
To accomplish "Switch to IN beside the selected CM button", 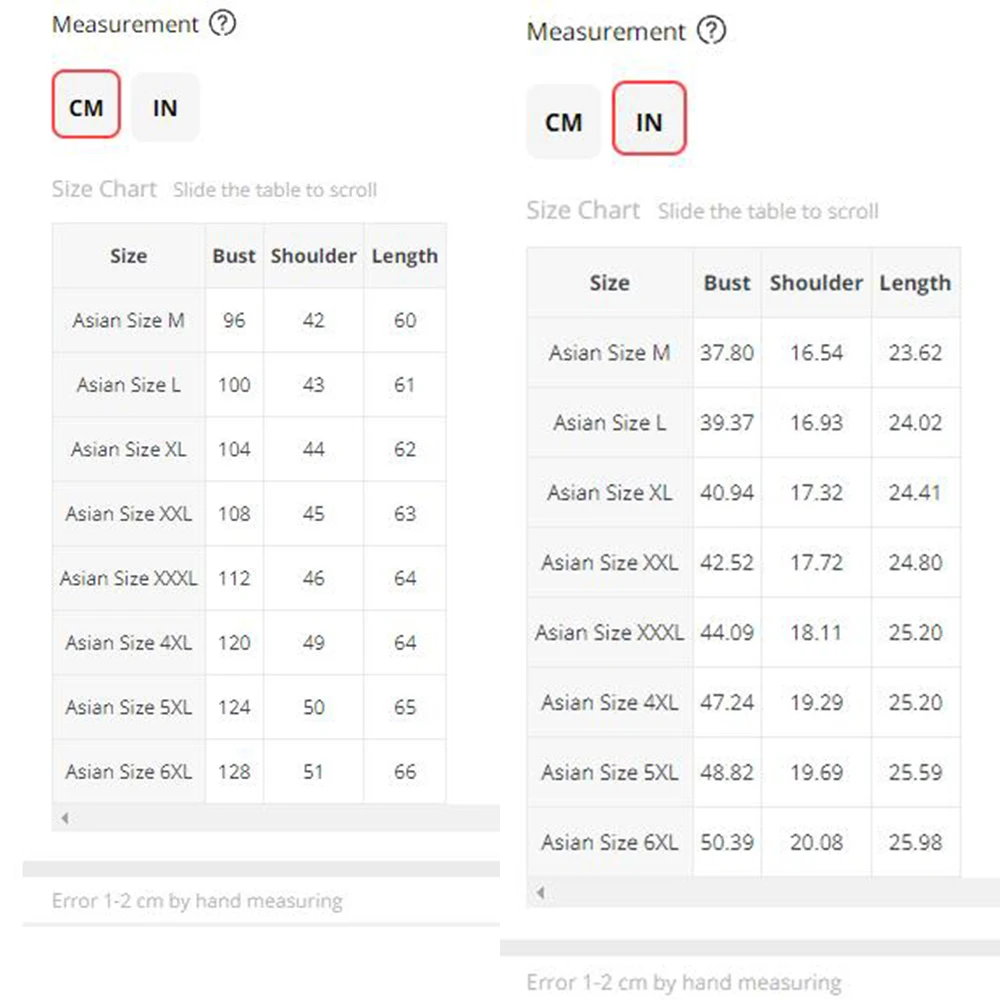I will (x=165, y=106).
